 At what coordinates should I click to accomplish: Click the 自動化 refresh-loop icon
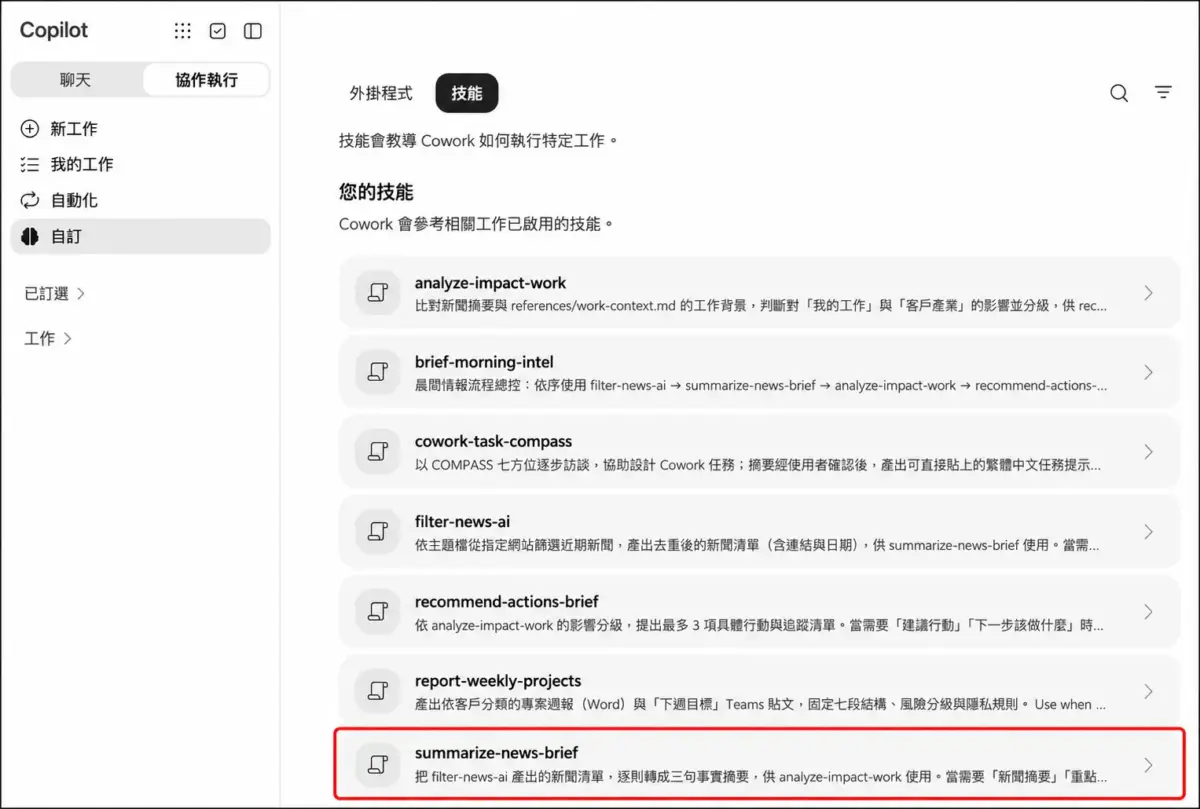tap(30, 200)
